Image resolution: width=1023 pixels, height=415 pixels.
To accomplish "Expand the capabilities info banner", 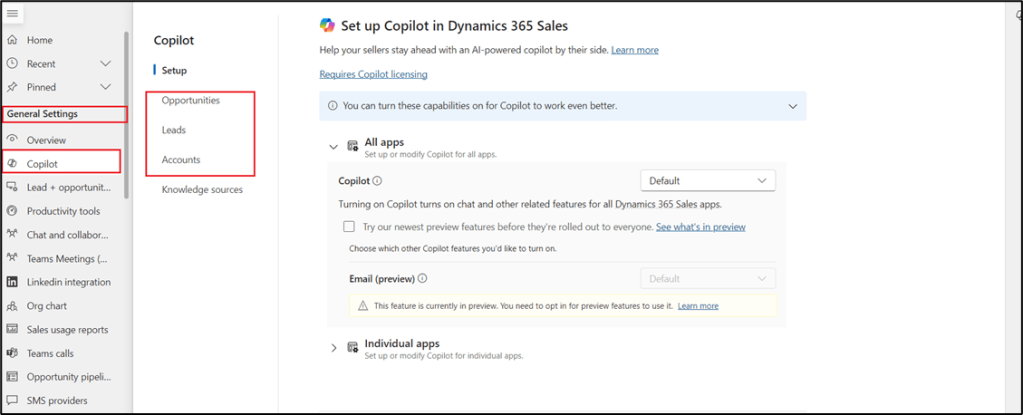I will pyautogui.click(x=793, y=105).
